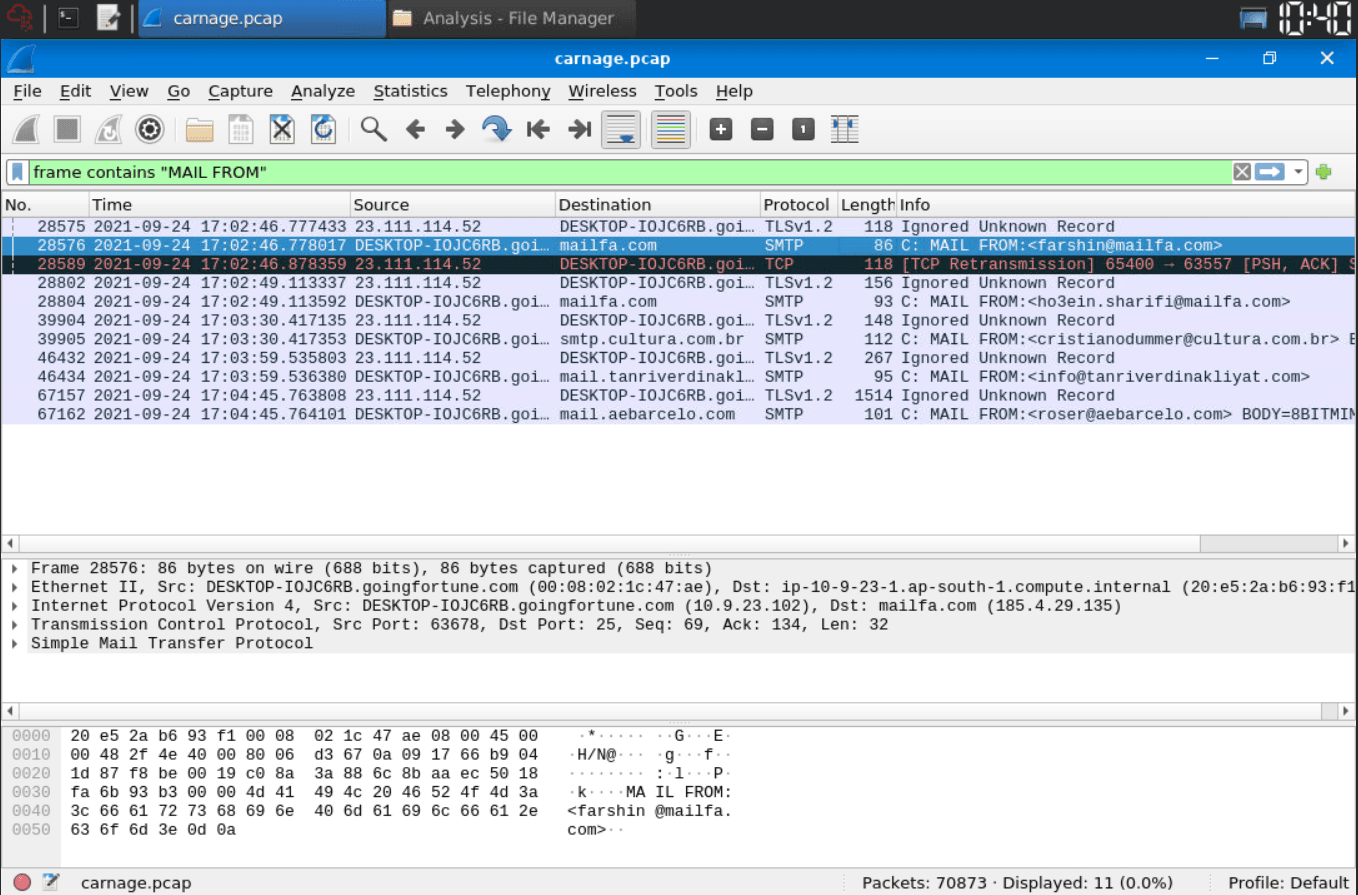Click the packet details horizontal scrollbar
This screenshot has width=1358, height=895.
(678, 711)
